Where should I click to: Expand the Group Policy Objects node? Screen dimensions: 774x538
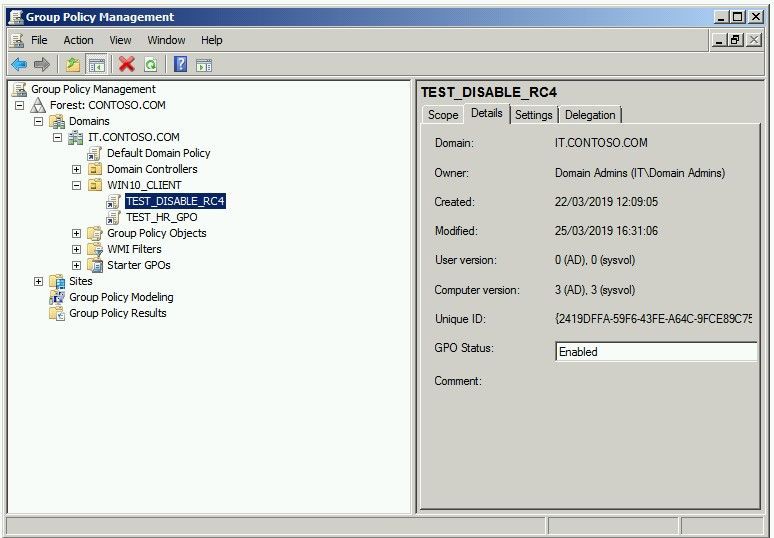coord(77,233)
